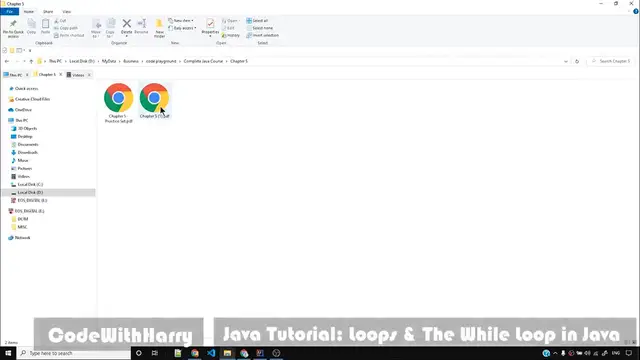640x360 pixels.
Task: Select Chapter 5 - Practice Set.pdf file
Action: (119, 103)
